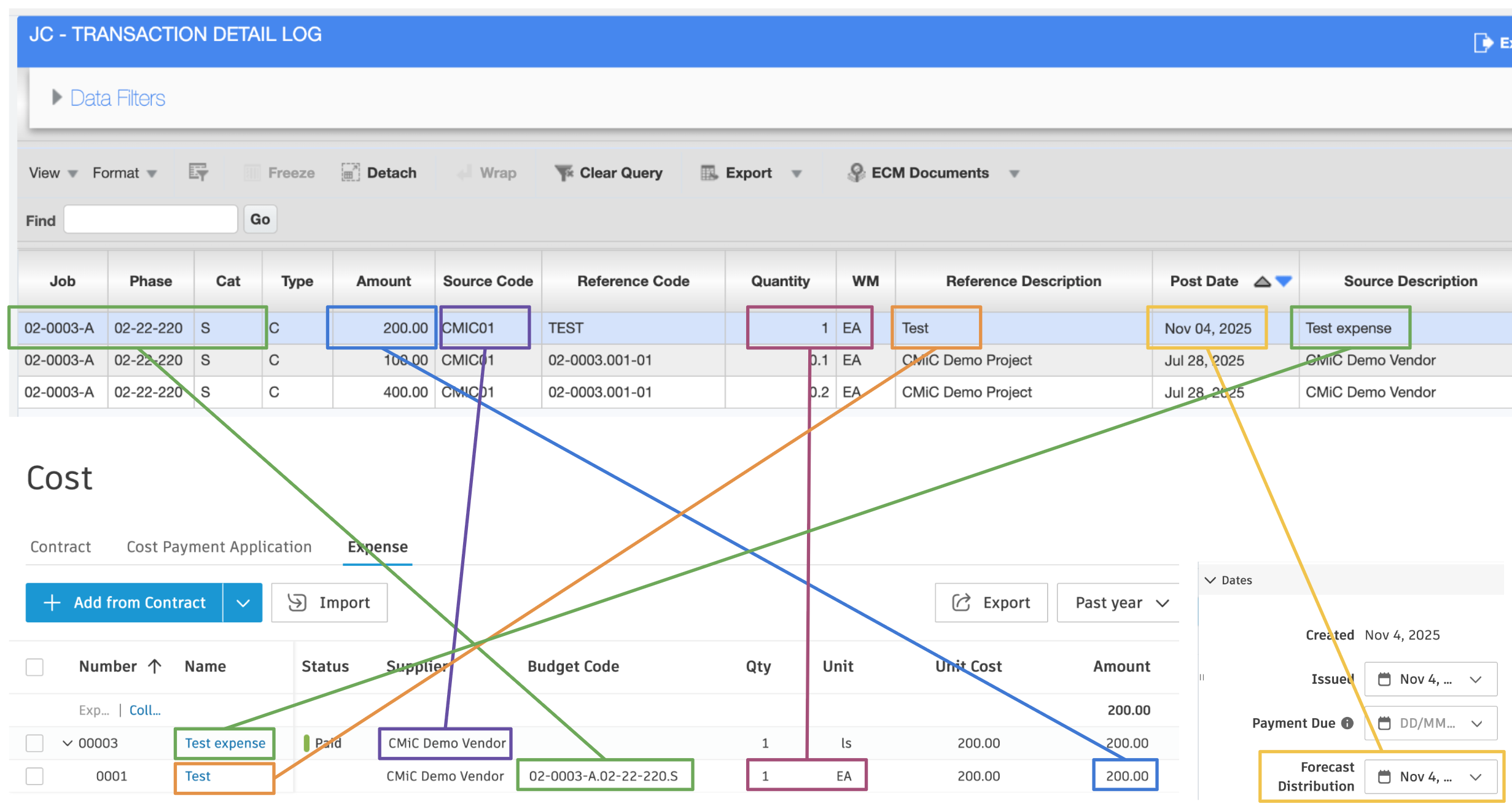Click inside the Find input field

(150, 219)
